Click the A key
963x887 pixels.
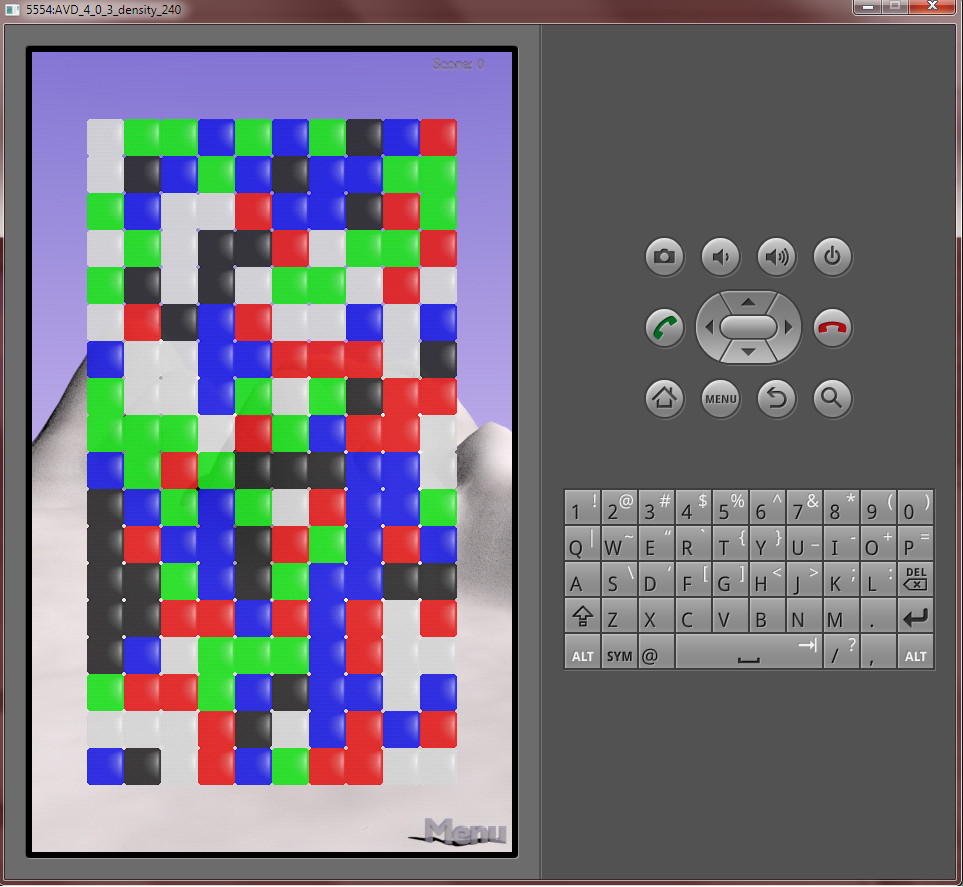tap(582, 579)
